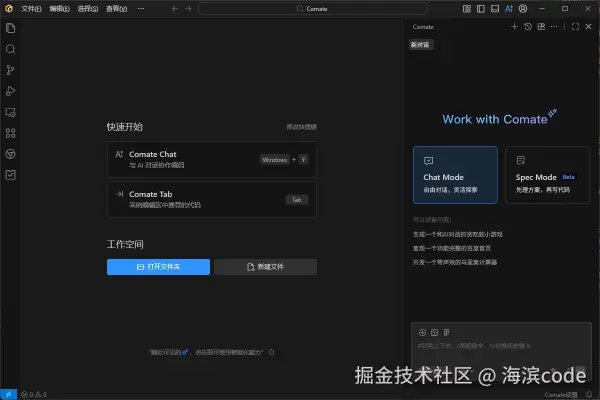This screenshot has width=600, height=400.
Task: Open errors and warnings count in status bar
Action: [34, 394]
